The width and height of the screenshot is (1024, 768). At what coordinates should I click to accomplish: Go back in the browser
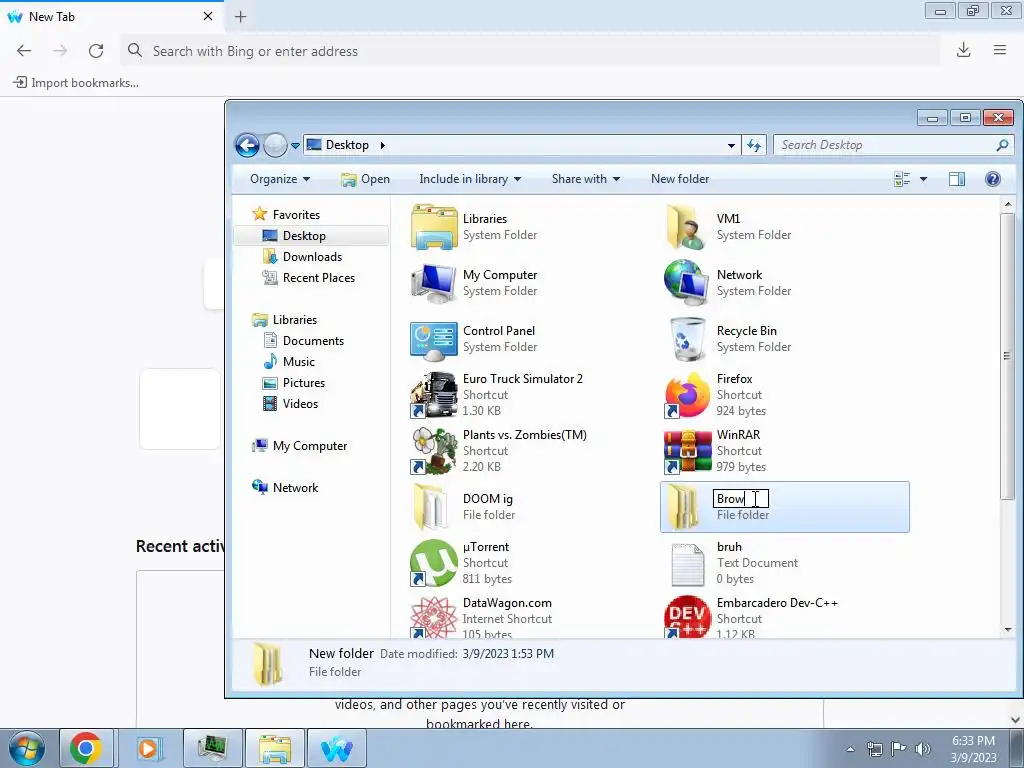24,51
